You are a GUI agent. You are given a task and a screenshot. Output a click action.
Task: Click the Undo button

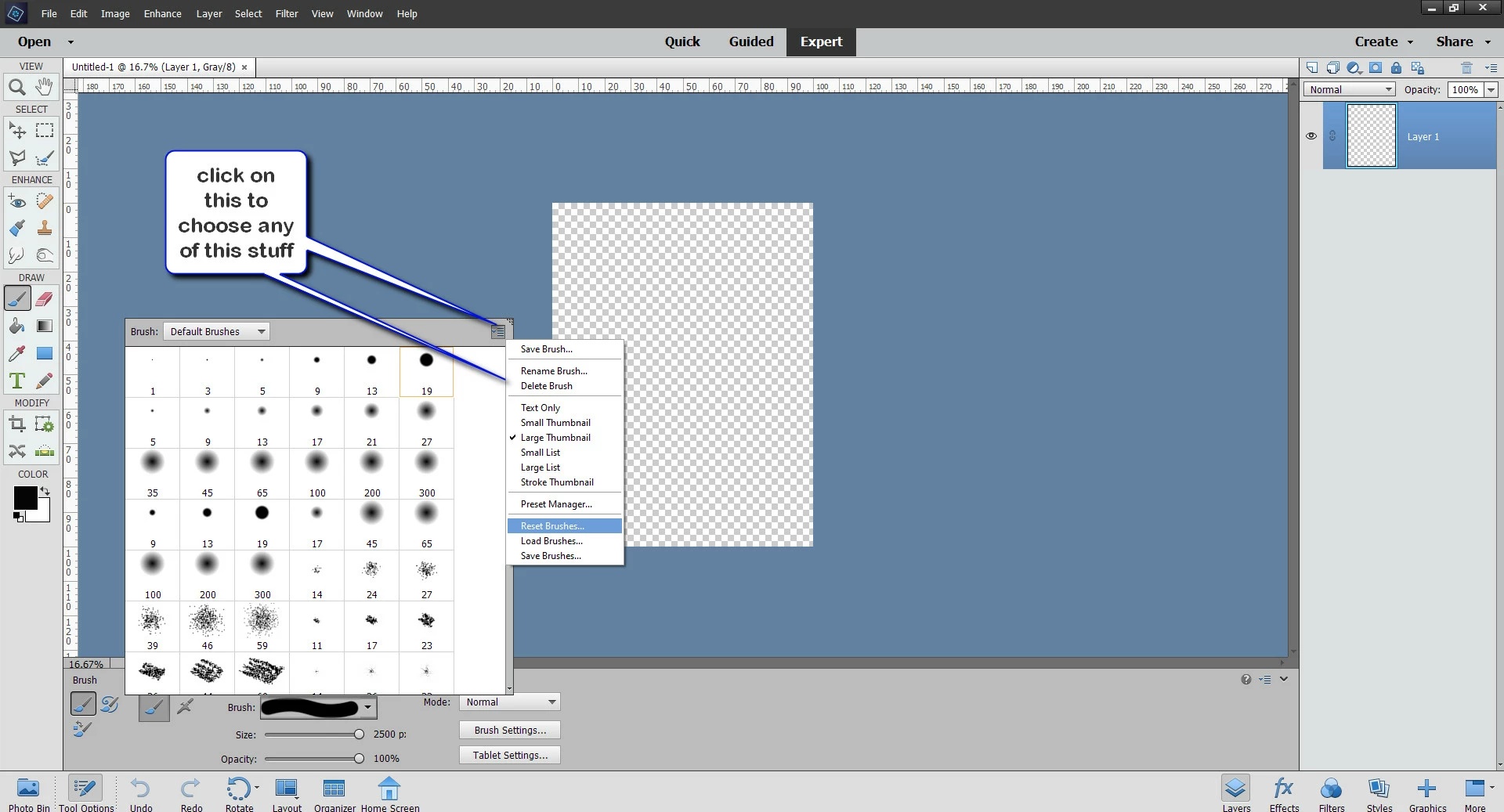click(x=141, y=793)
